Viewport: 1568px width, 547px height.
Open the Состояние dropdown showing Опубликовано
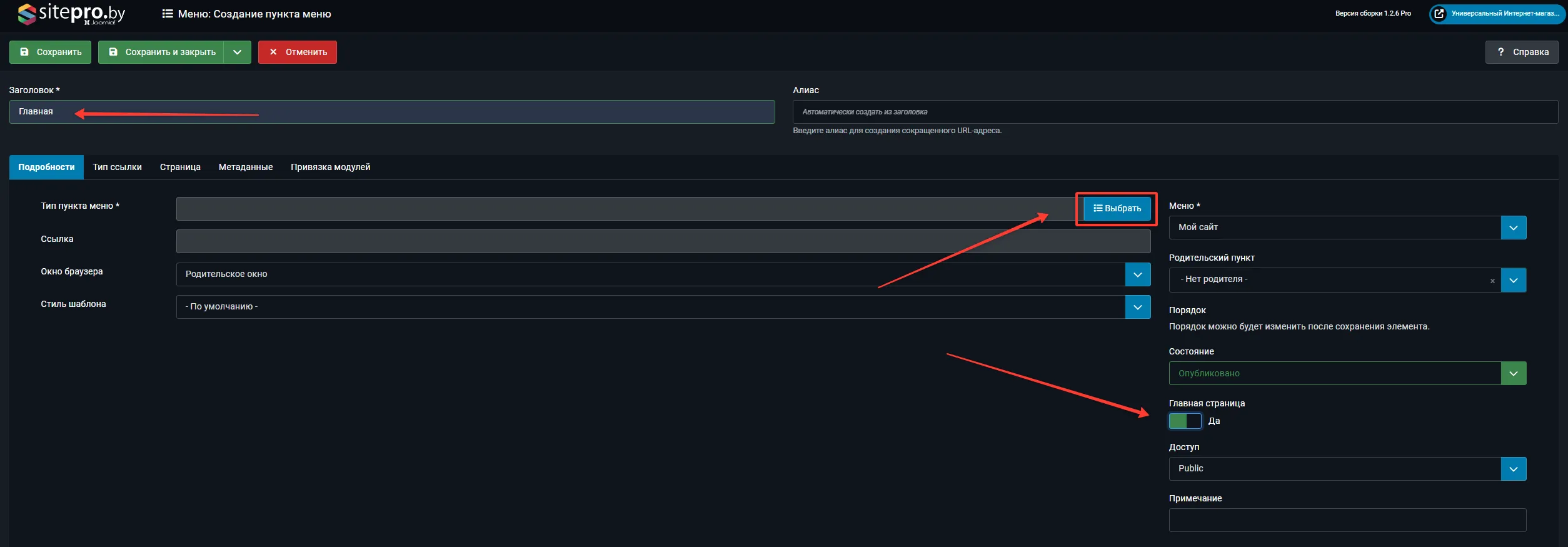pos(1513,373)
